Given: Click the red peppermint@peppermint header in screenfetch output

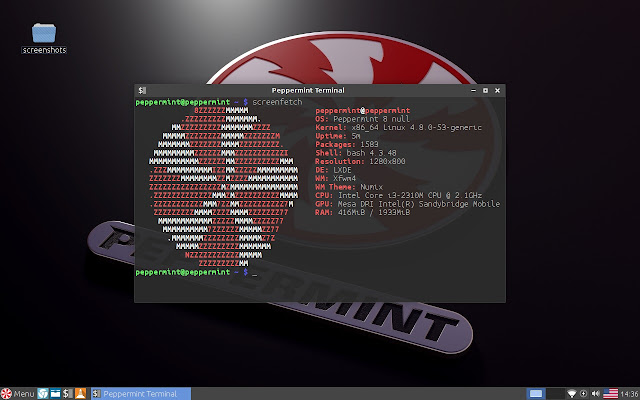Looking at the screenshot, I should [x=362, y=110].
